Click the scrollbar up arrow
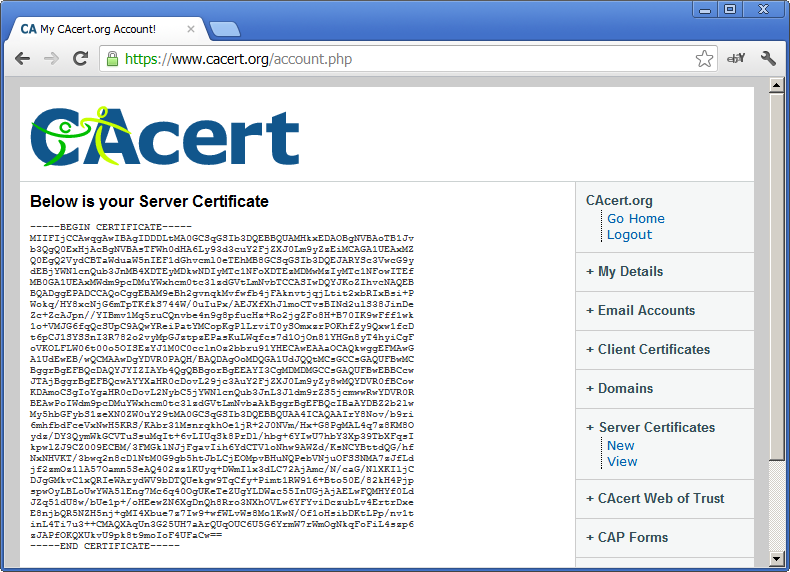Viewport: 790px width, 572px height. [776, 85]
